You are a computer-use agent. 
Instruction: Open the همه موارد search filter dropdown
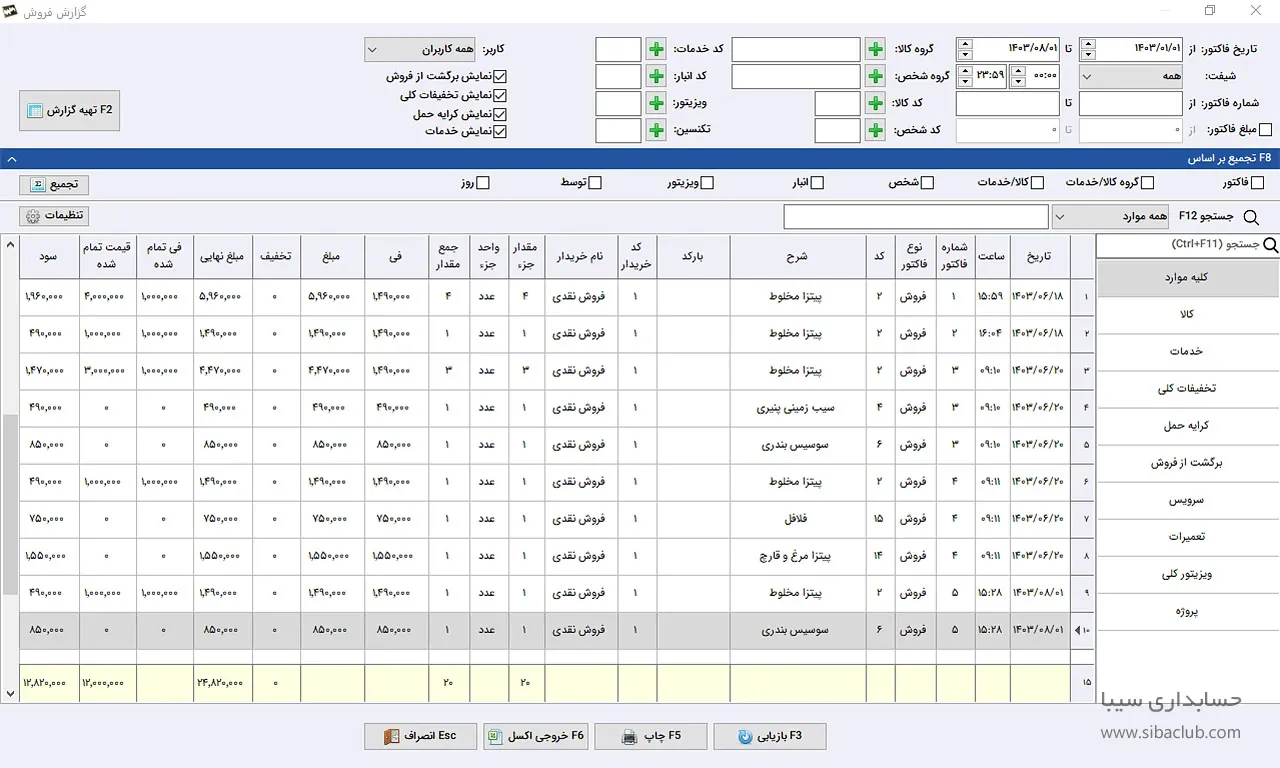click(x=1110, y=217)
